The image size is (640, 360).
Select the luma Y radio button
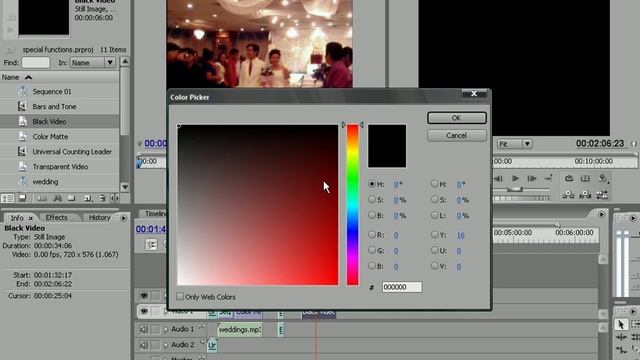[x=434, y=235]
